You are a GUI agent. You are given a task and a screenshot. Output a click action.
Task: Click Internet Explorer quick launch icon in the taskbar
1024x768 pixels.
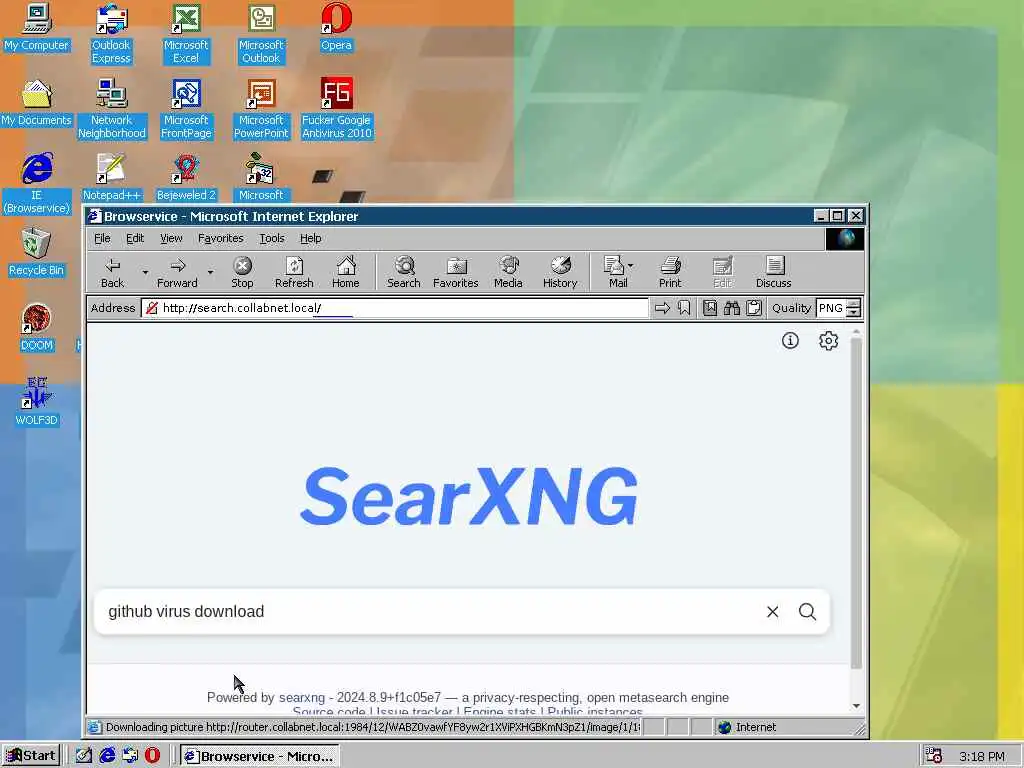106,756
